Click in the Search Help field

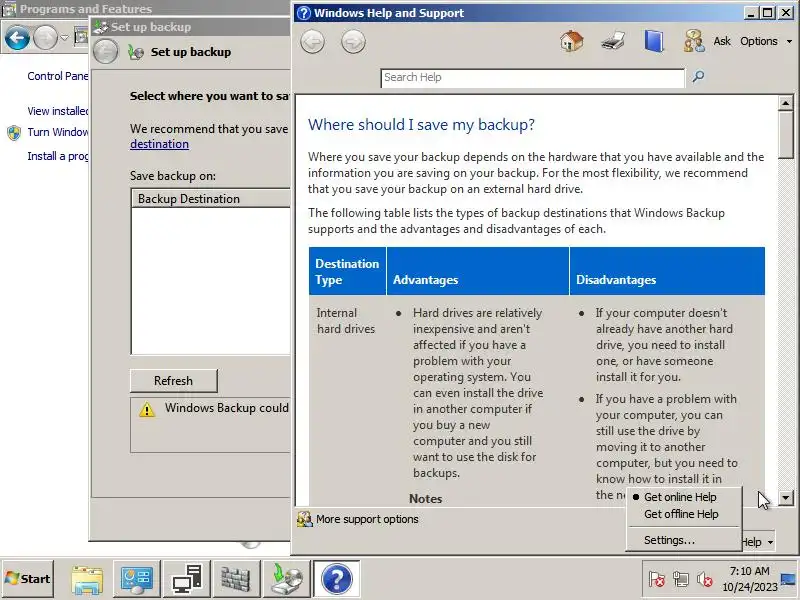pos(532,78)
